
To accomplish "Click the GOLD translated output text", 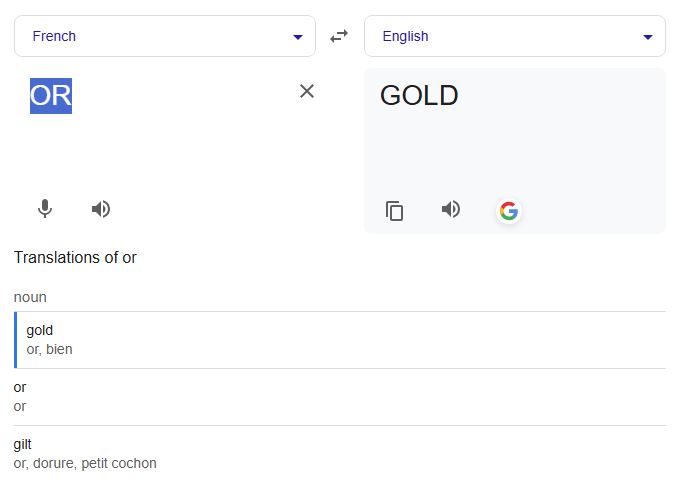I will (419, 96).
